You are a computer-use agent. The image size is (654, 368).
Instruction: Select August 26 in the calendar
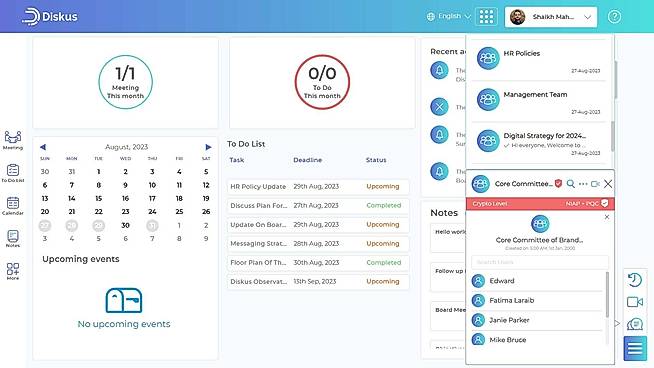pos(206,212)
